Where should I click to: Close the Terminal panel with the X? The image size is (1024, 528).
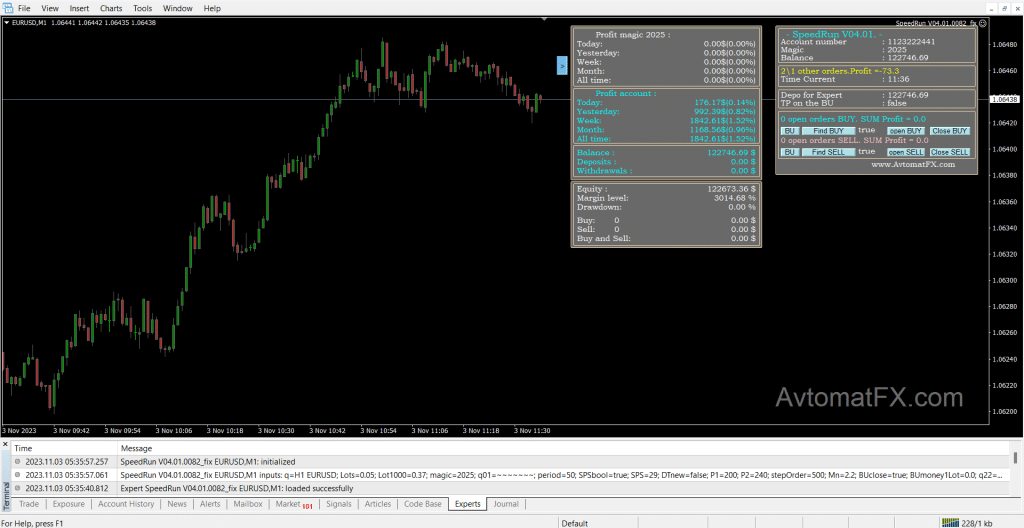point(6,444)
